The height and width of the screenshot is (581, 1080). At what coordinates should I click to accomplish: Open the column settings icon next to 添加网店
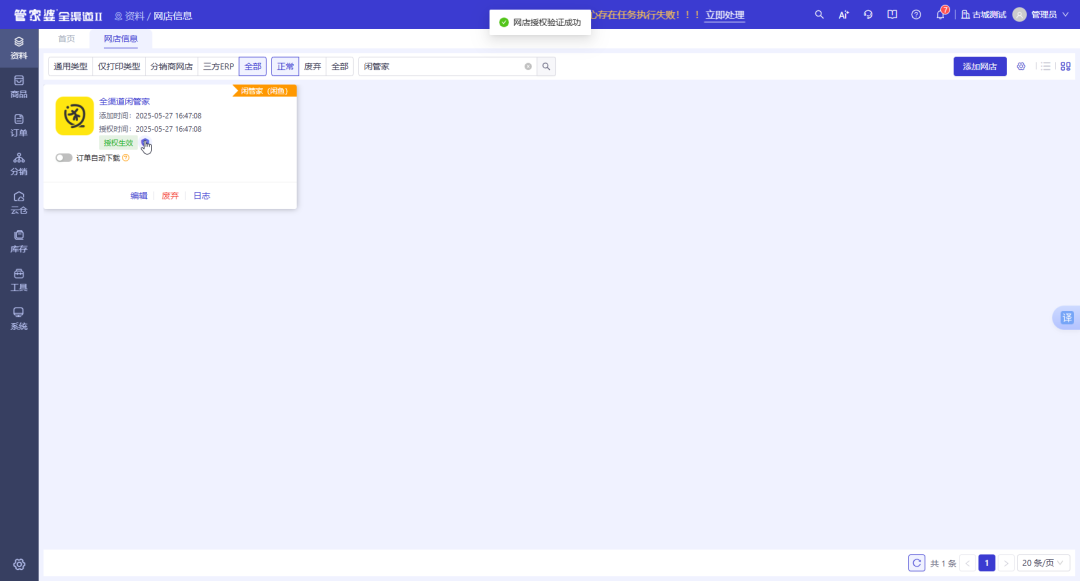point(1021,66)
